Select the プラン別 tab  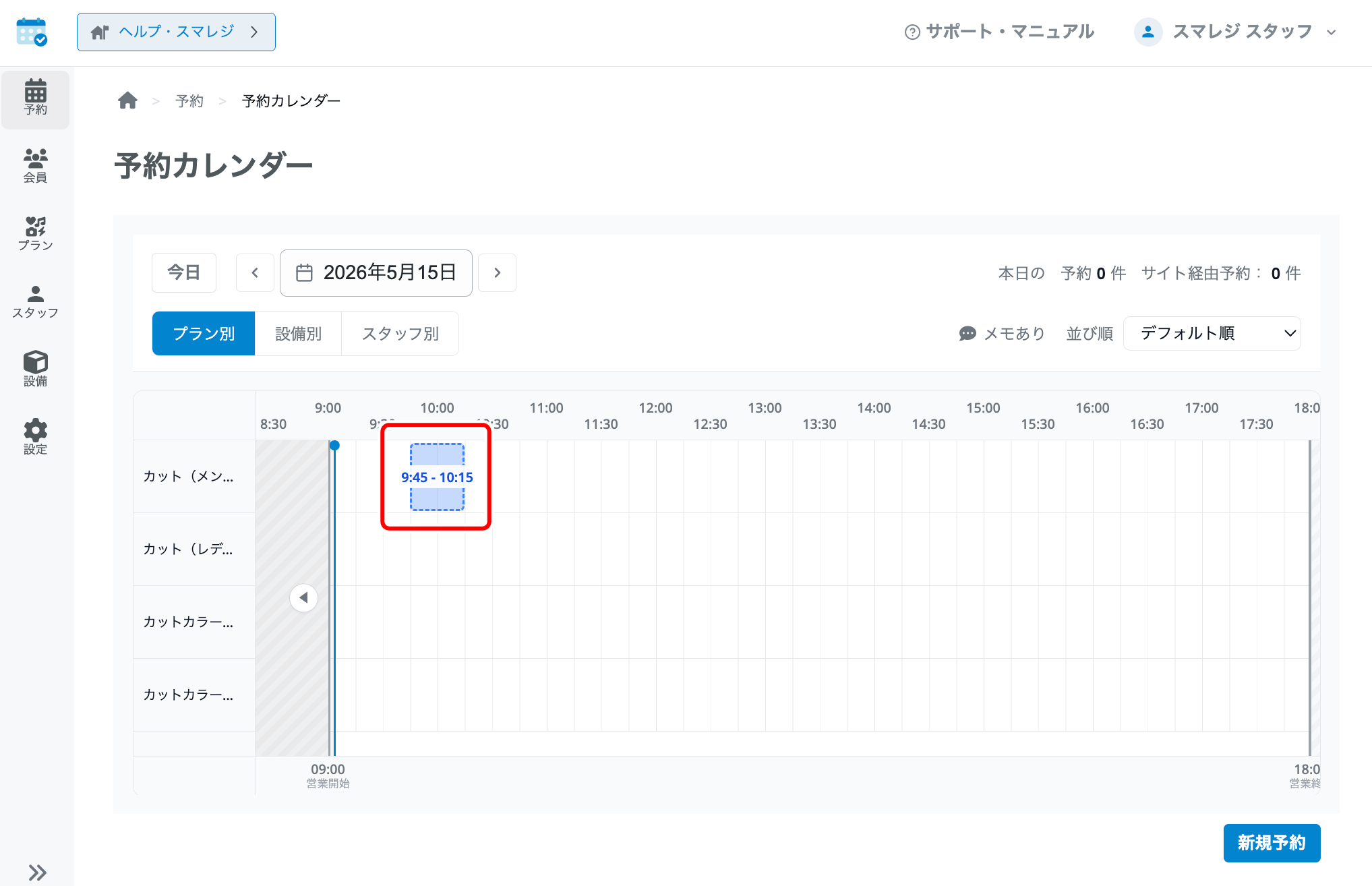point(204,333)
